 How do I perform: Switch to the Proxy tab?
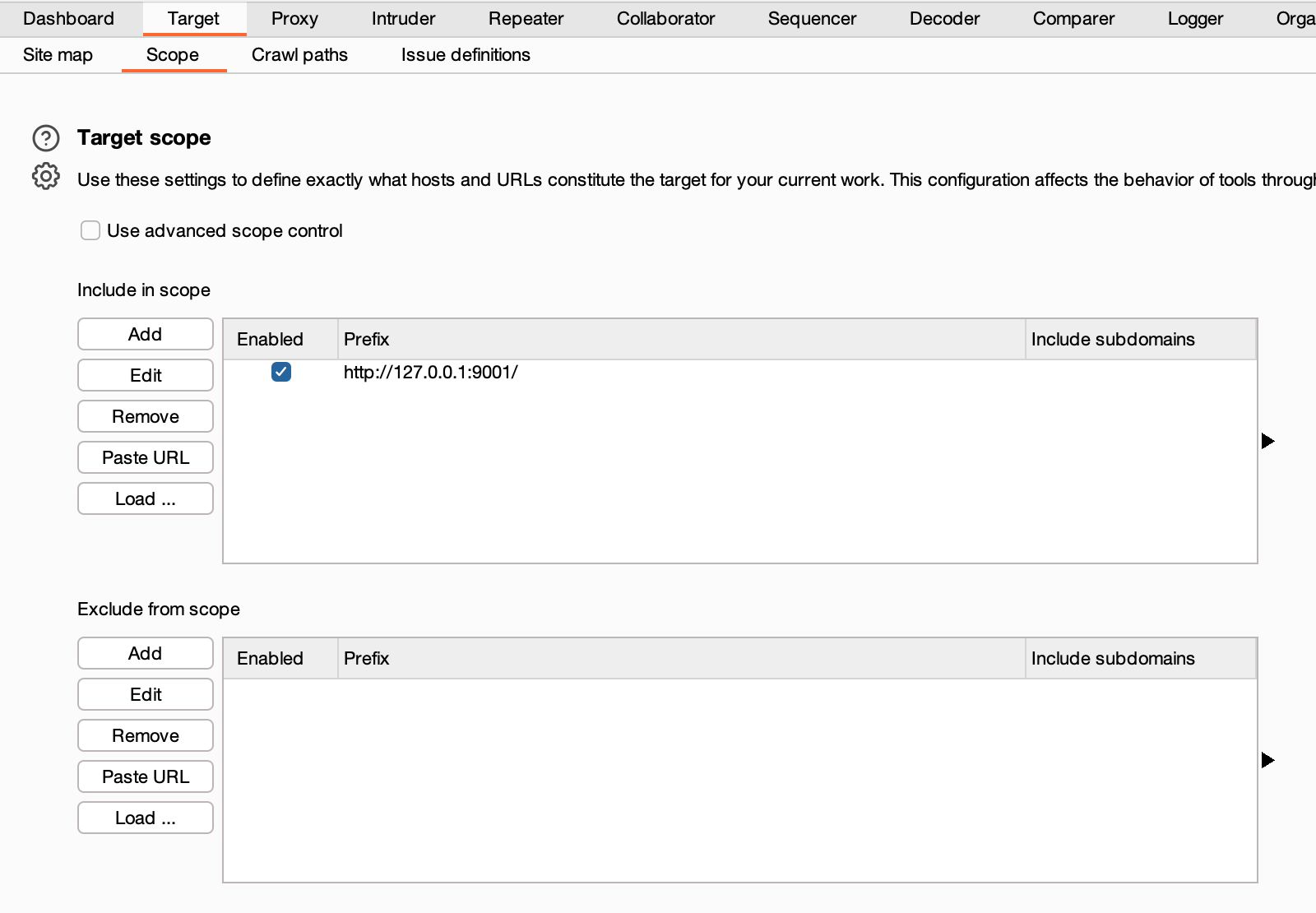coord(294,19)
